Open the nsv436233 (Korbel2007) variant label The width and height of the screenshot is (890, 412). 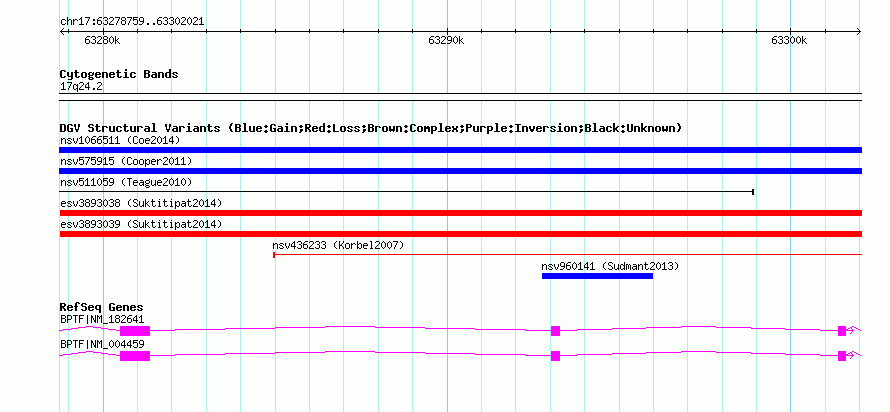338,245
